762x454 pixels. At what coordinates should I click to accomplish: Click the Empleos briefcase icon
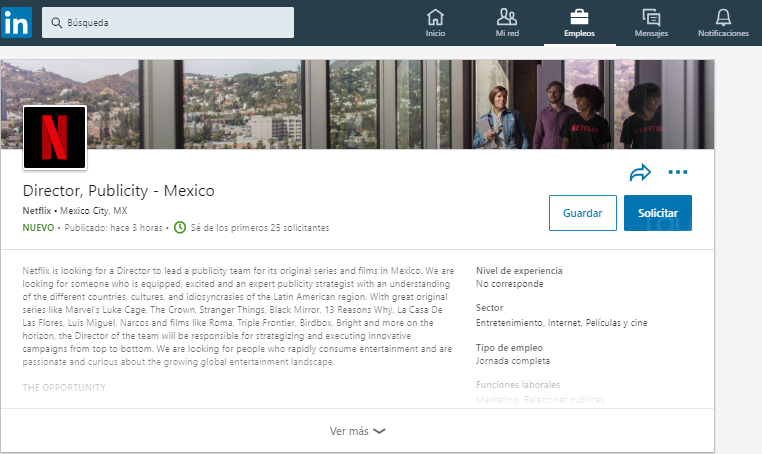coord(579,17)
